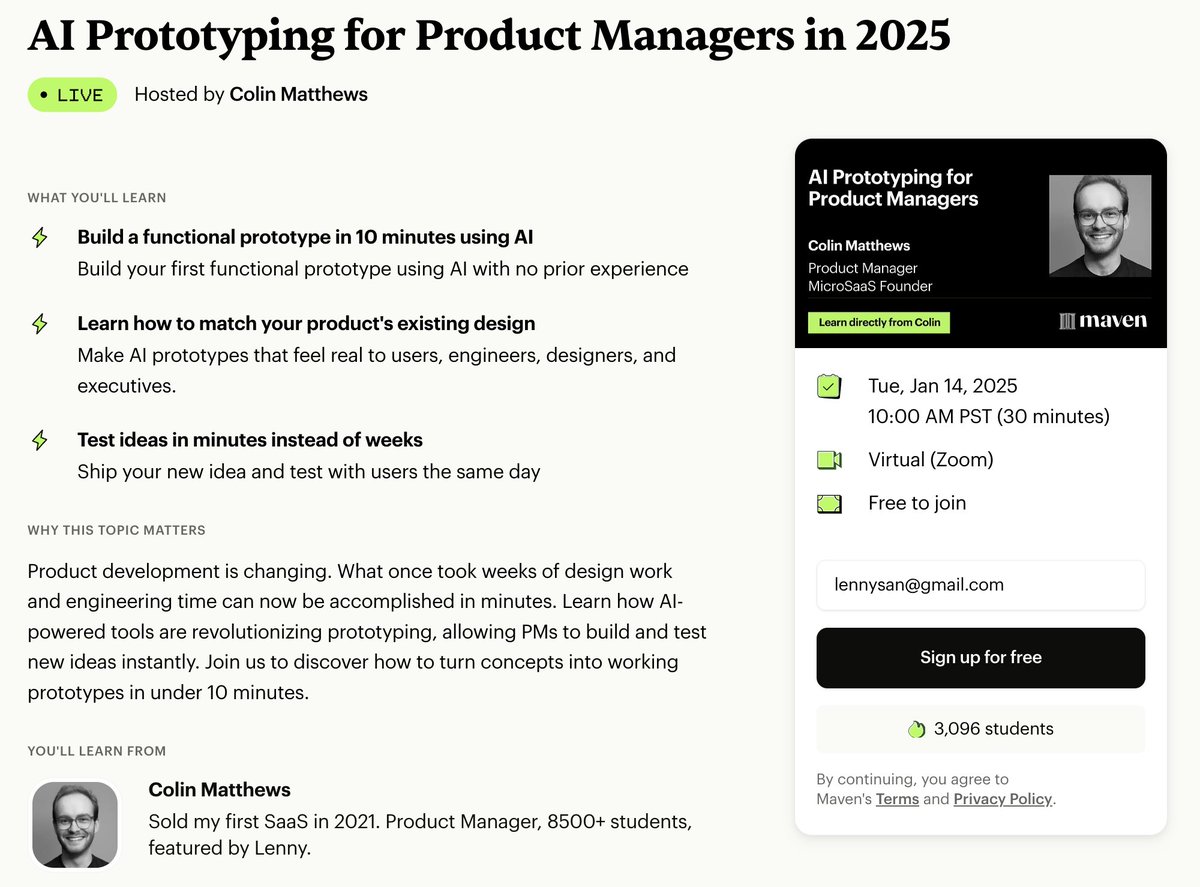Image resolution: width=1200 pixels, height=887 pixels.
Task: Click the 'YOU'LL LEARN FROM' section label
Action: [97, 751]
